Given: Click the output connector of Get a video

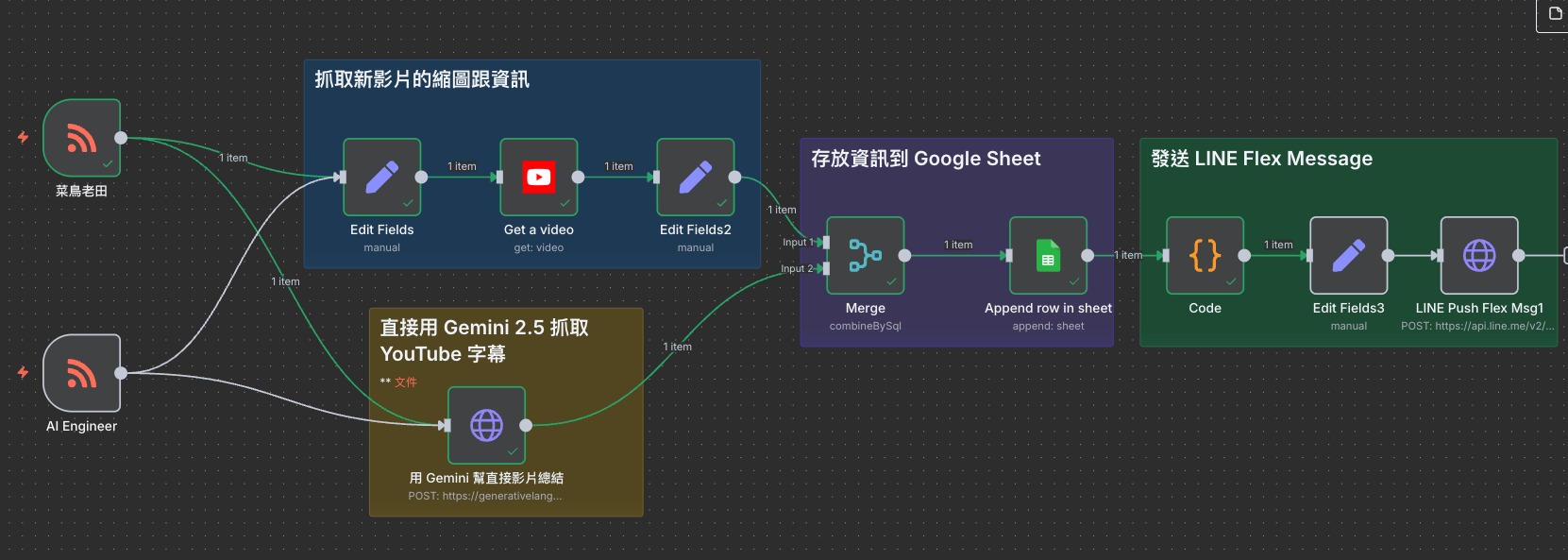Looking at the screenshot, I should click(x=578, y=177).
